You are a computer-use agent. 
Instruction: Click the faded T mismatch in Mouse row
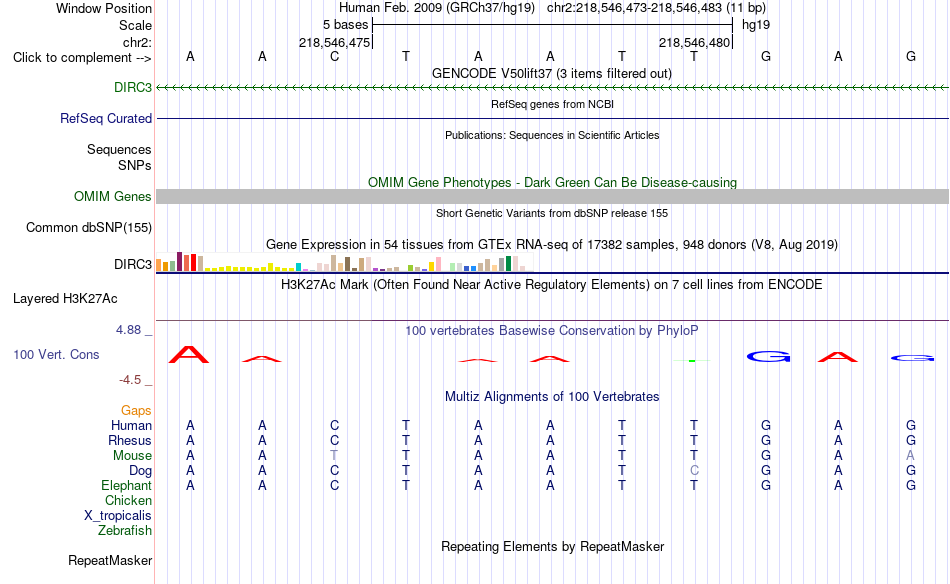point(334,456)
